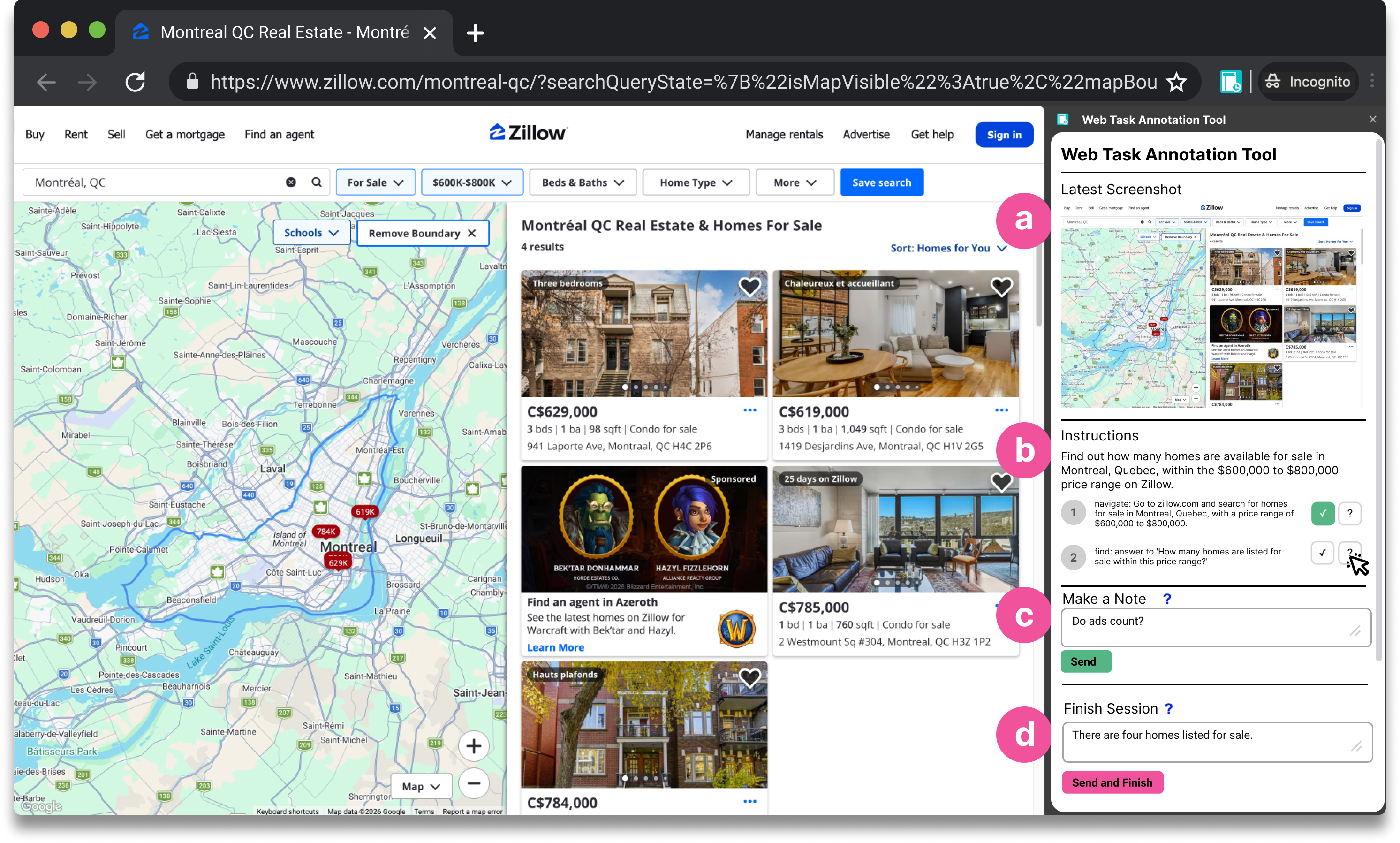Open more options for C$619,000 listing
Viewport: 1400px width, 843px height.
pyautogui.click(x=1001, y=410)
